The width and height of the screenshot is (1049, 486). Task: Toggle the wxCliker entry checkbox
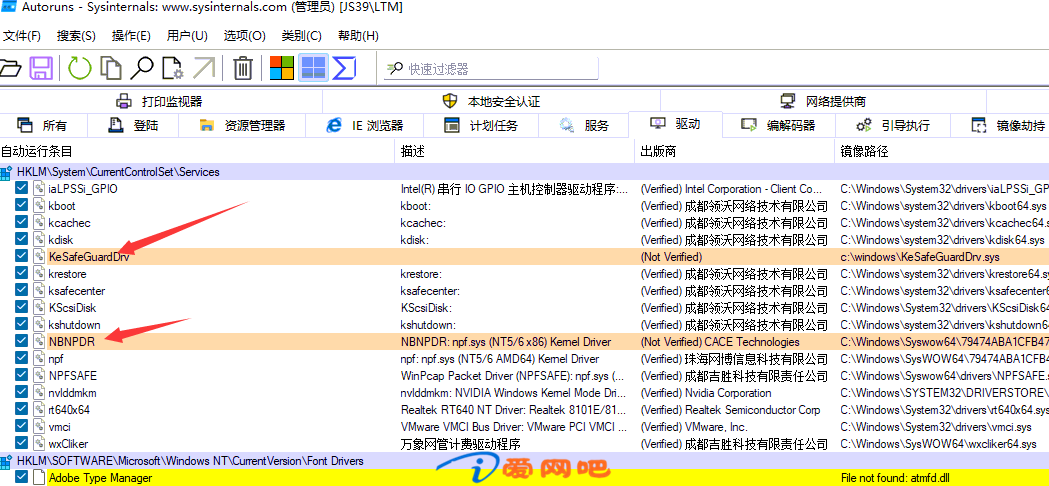coord(21,444)
